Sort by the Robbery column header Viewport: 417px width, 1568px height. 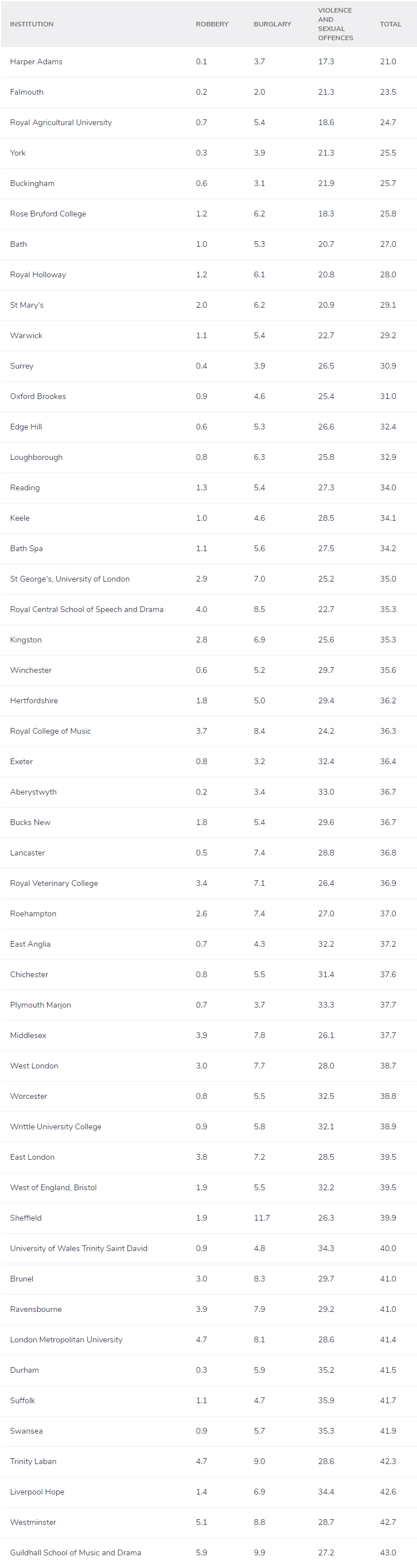pos(212,24)
